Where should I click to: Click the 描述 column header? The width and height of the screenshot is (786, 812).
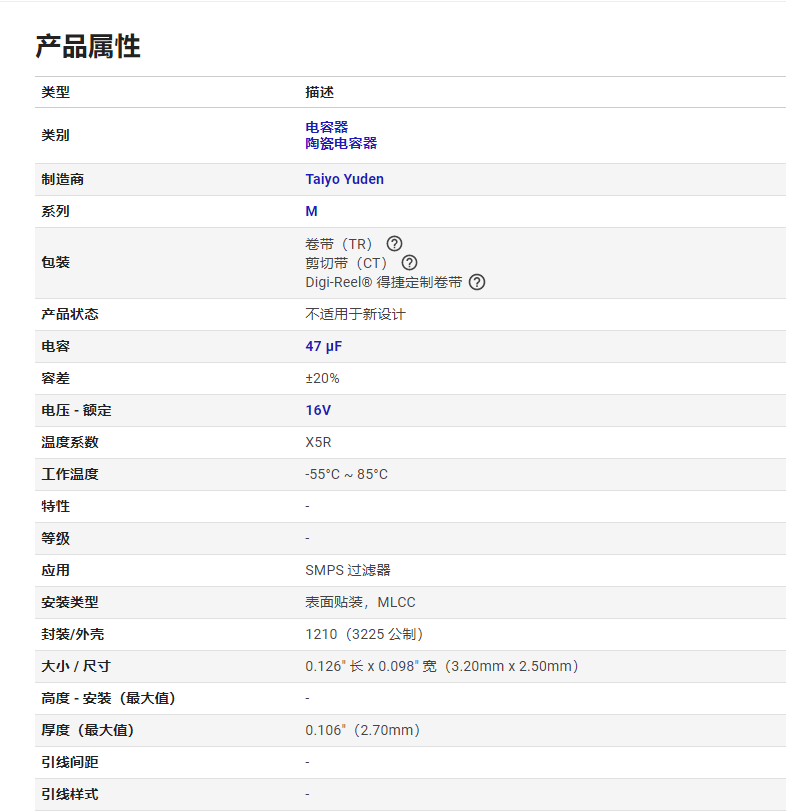[x=319, y=92]
